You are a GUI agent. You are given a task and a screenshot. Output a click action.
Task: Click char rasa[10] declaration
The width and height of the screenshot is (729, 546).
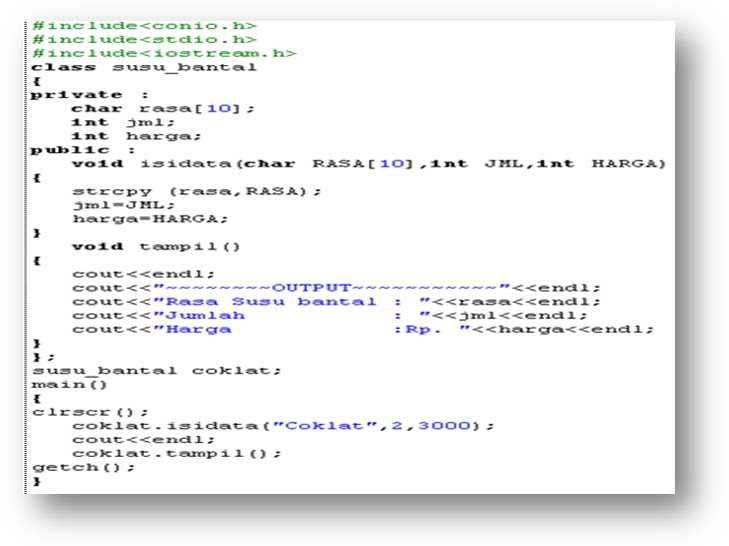click(163, 109)
